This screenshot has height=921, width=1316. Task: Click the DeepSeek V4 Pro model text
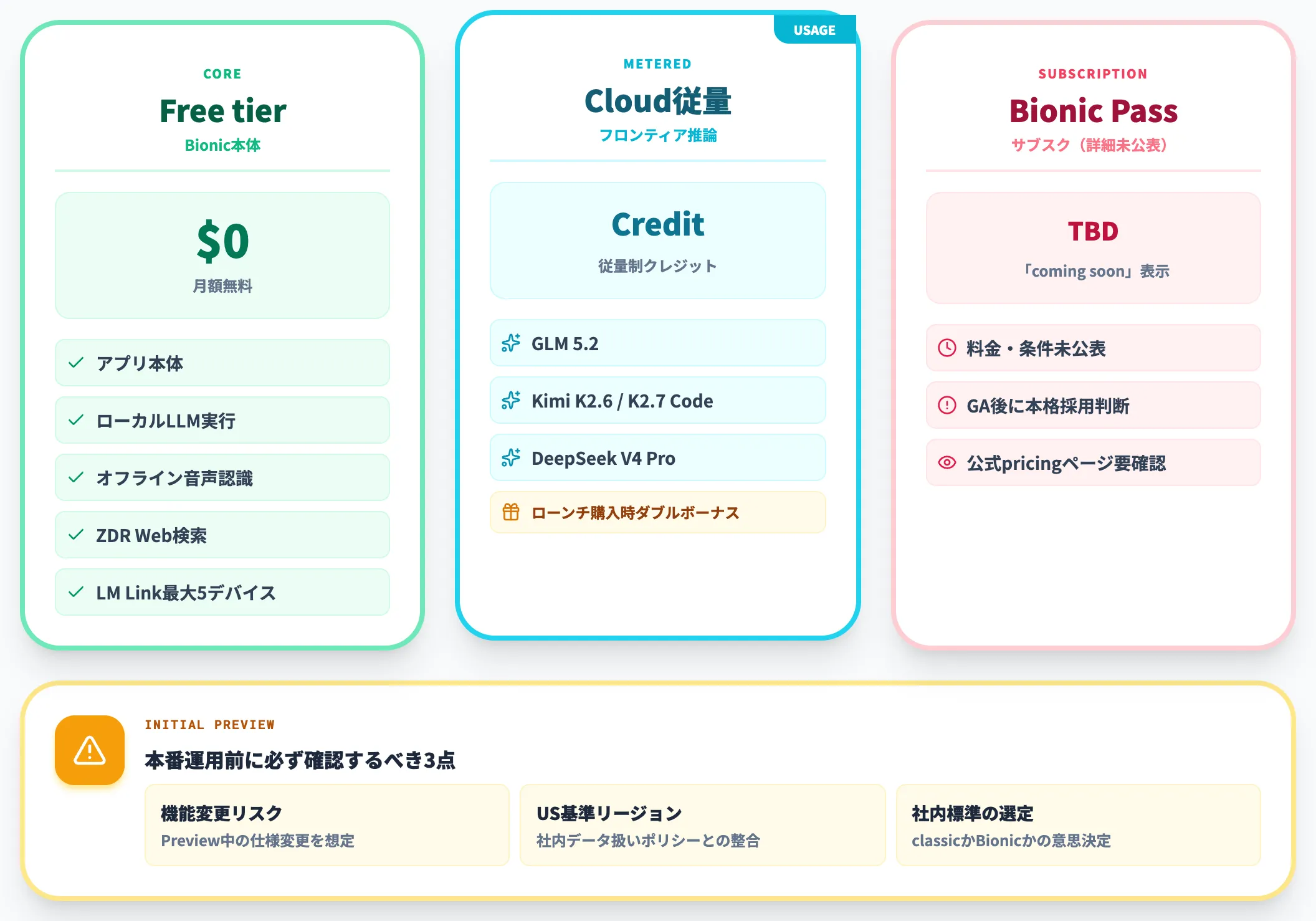point(603,458)
